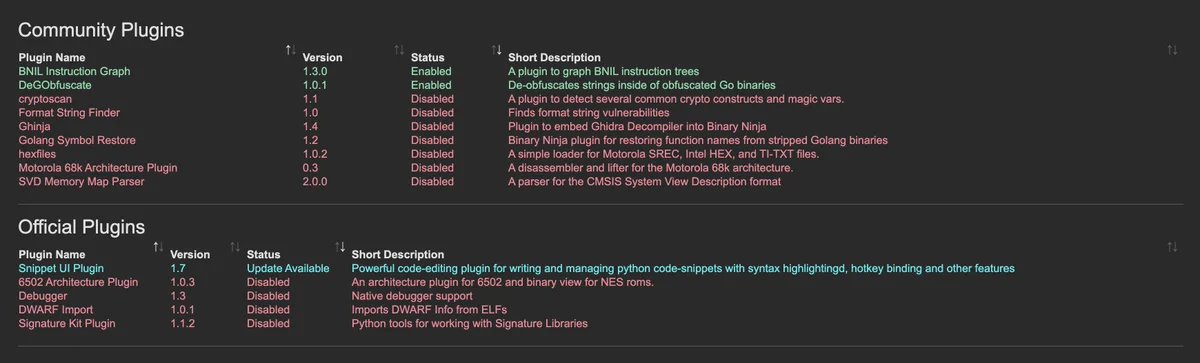Image resolution: width=1200 pixels, height=363 pixels.
Task: Select DWARF Import plugin
Action: (x=56, y=310)
